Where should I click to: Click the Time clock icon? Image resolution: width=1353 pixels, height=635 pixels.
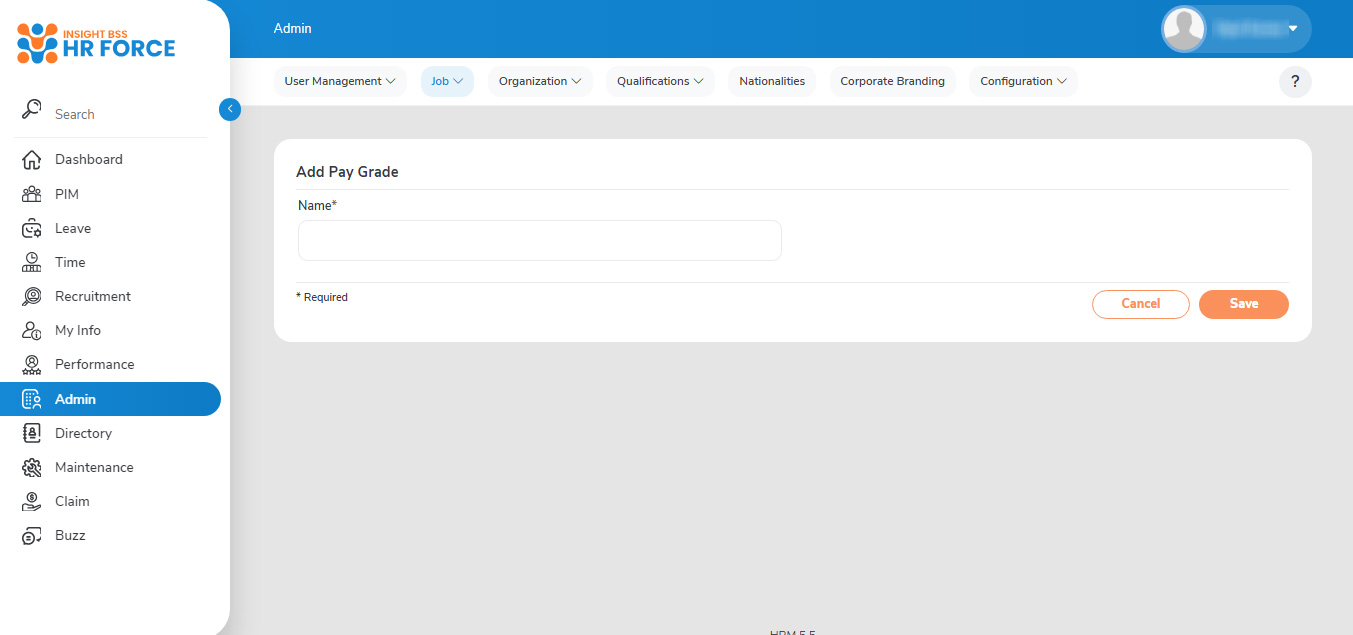click(x=32, y=262)
